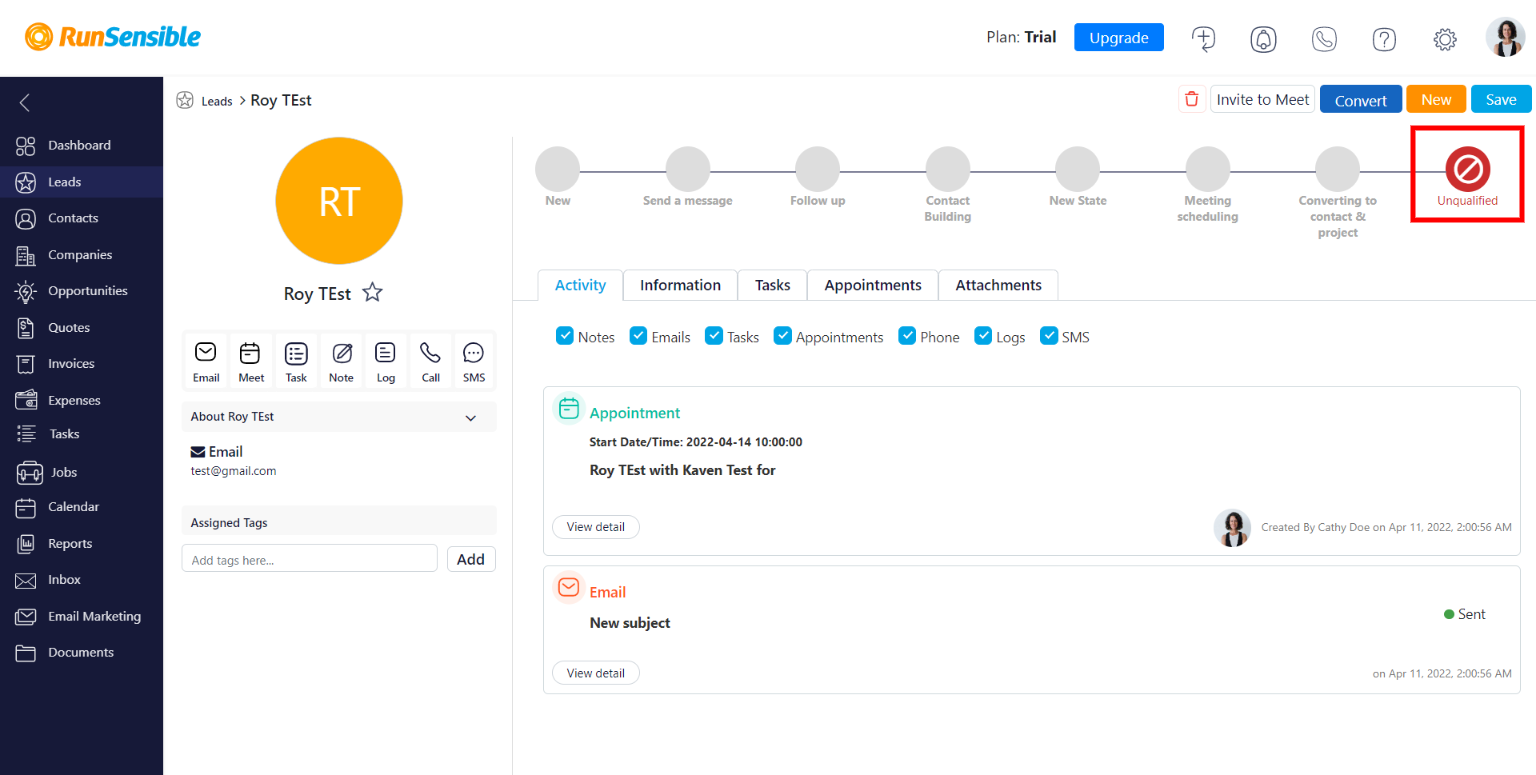Uncheck the SMS filter checkbox
This screenshot has height=775, width=1536.
pos(1049,335)
